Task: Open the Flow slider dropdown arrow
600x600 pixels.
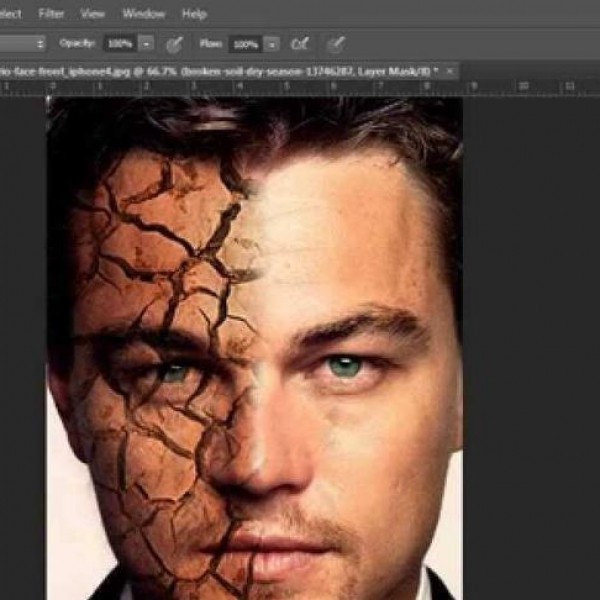Action: point(273,44)
